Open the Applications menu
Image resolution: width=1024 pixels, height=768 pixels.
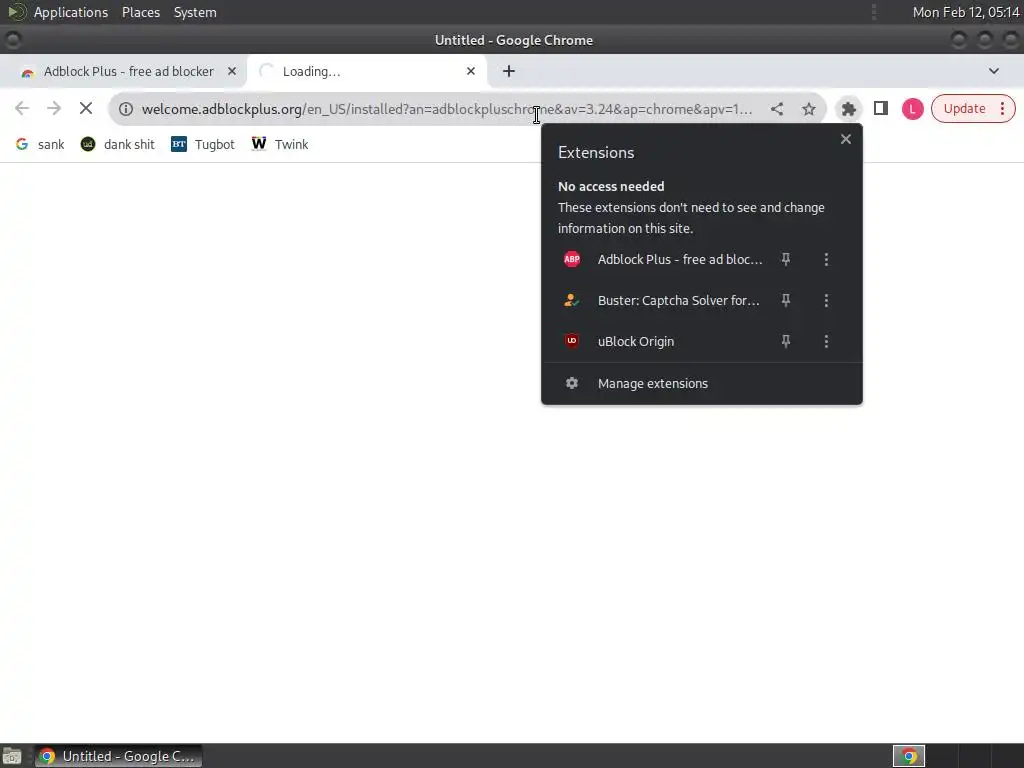[x=71, y=12]
